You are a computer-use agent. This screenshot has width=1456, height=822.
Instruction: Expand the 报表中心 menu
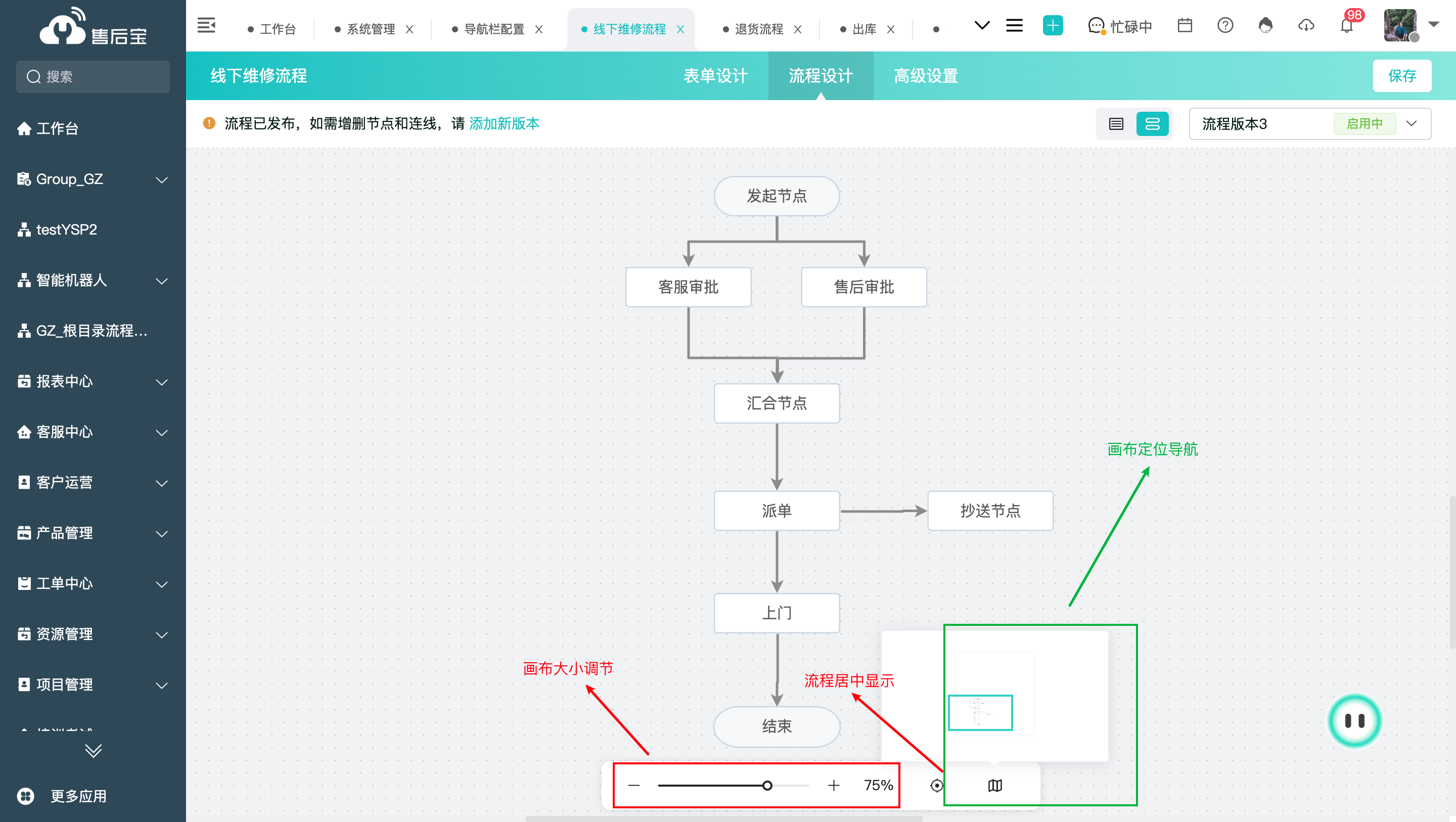(162, 382)
